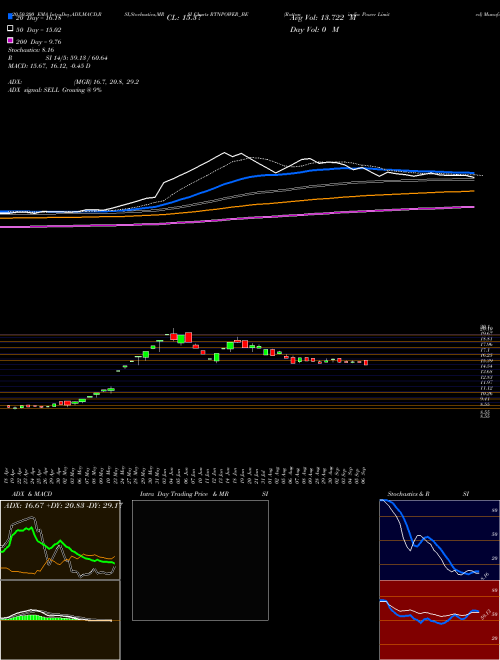Click the 'Day Vol: 0 M' label

tap(314, 30)
